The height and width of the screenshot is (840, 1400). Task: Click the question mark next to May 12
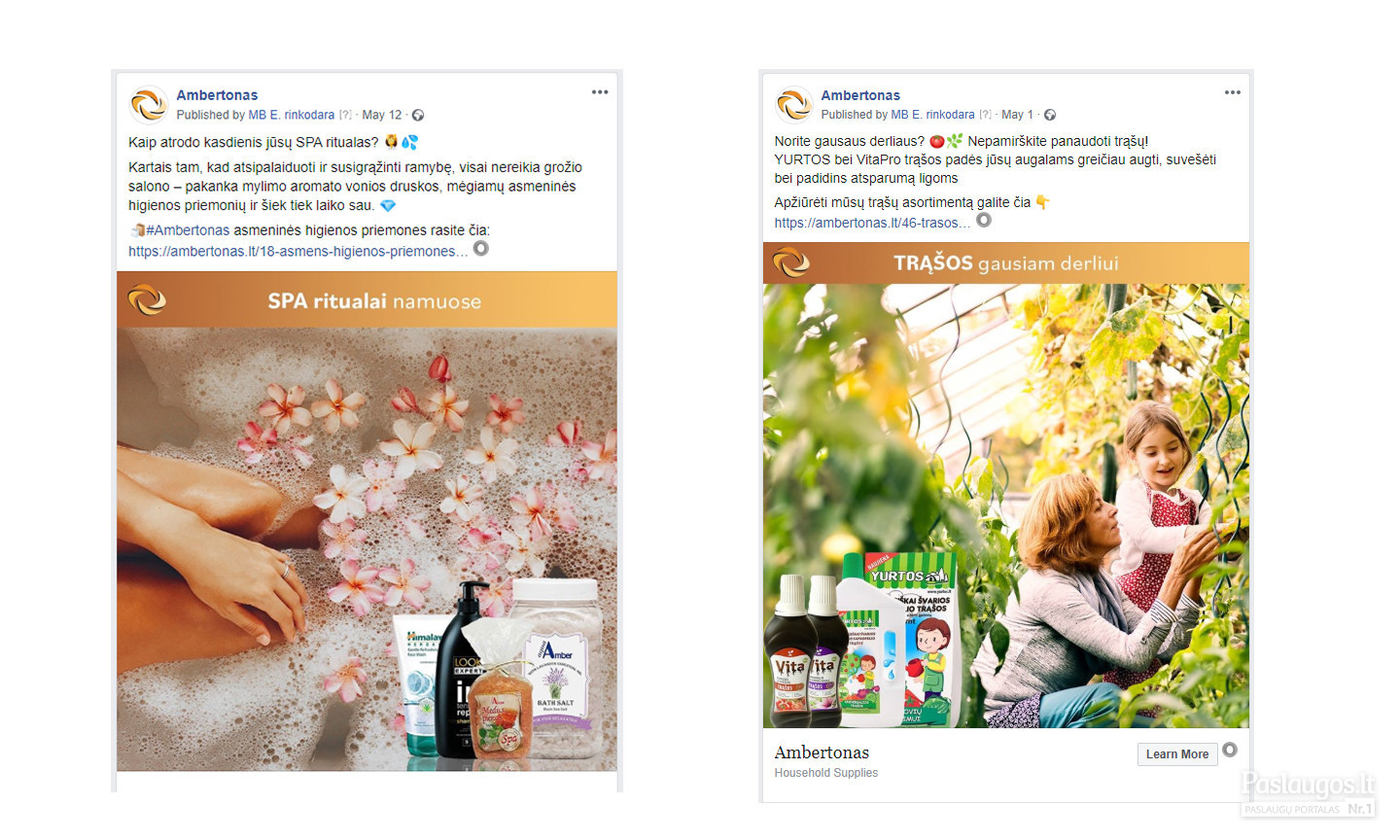[x=345, y=115]
